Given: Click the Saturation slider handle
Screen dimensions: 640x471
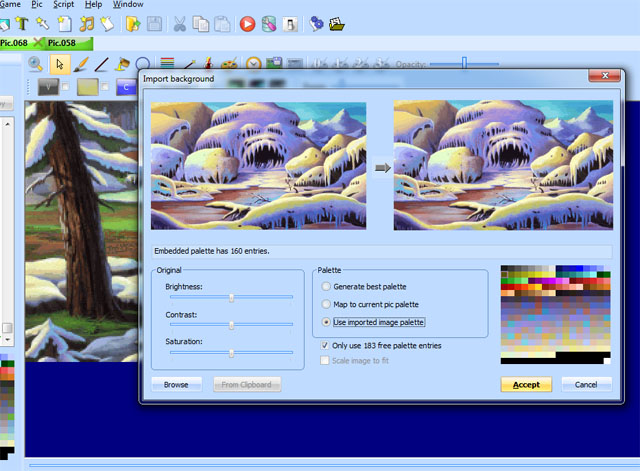Looking at the screenshot, I should (231, 353).
